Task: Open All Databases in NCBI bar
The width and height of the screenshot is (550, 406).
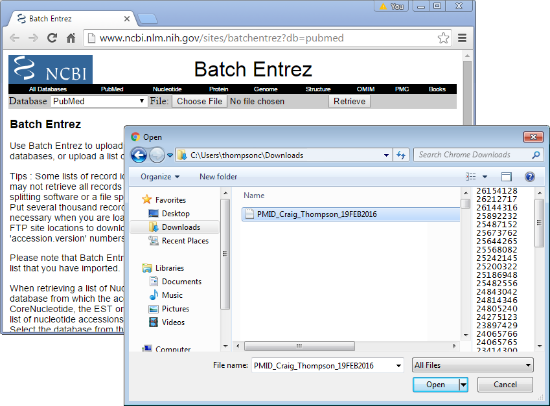Action: 48,89
